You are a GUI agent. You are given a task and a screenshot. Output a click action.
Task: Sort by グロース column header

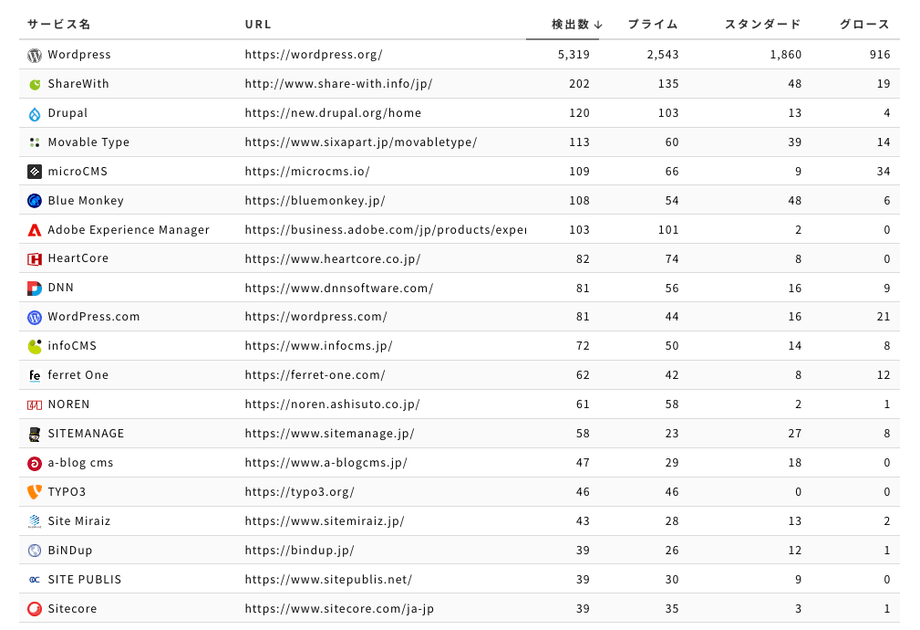coord(864,24)
